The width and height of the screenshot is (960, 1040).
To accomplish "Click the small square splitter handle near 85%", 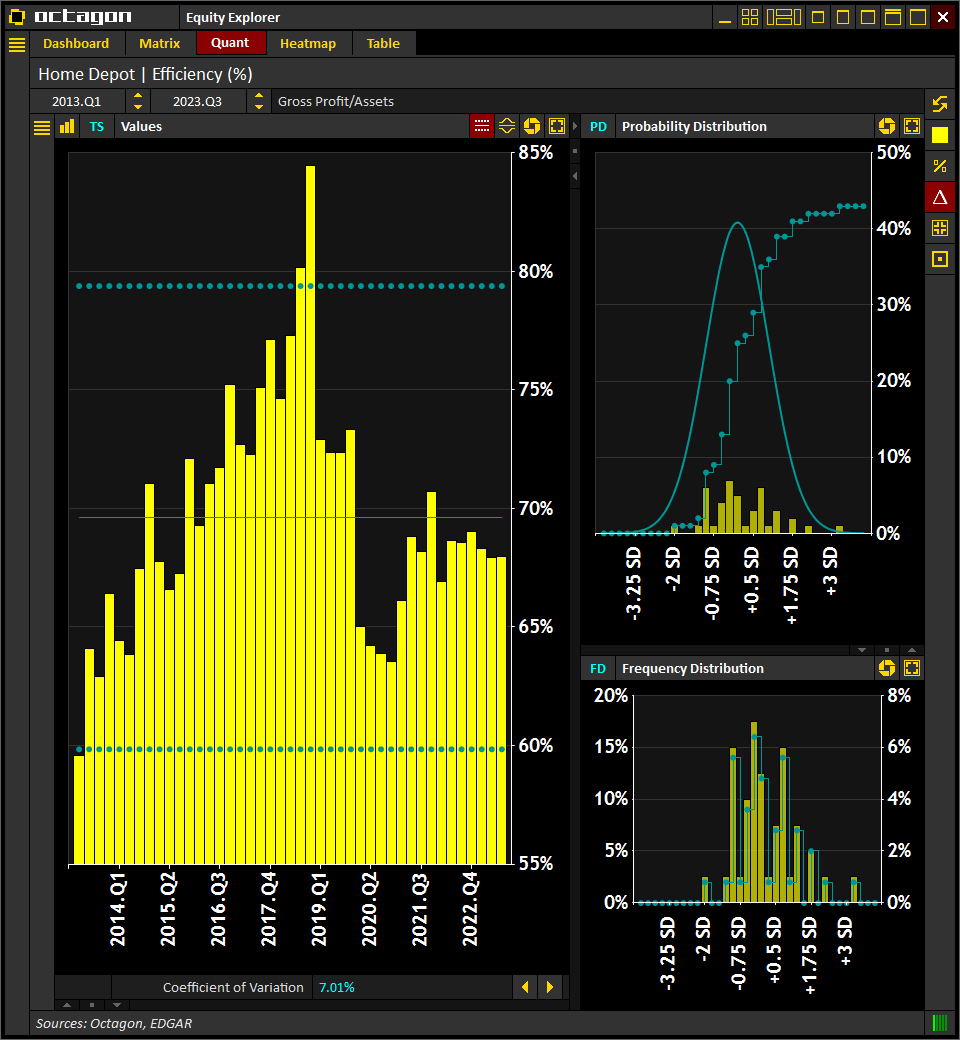I will tap(575, 151).
